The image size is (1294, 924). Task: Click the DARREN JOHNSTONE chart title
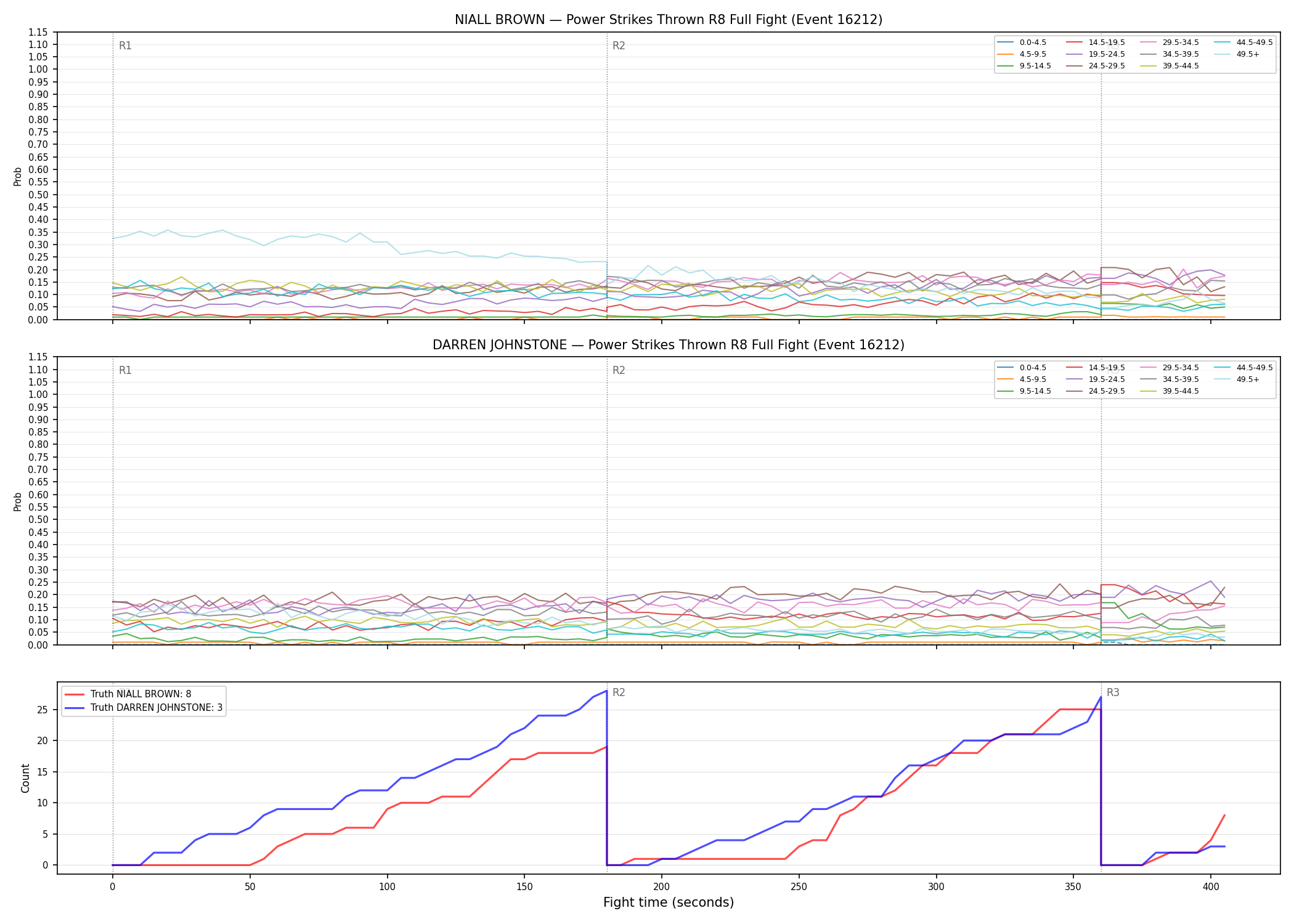pyautogui.click(x=669, y=345)
